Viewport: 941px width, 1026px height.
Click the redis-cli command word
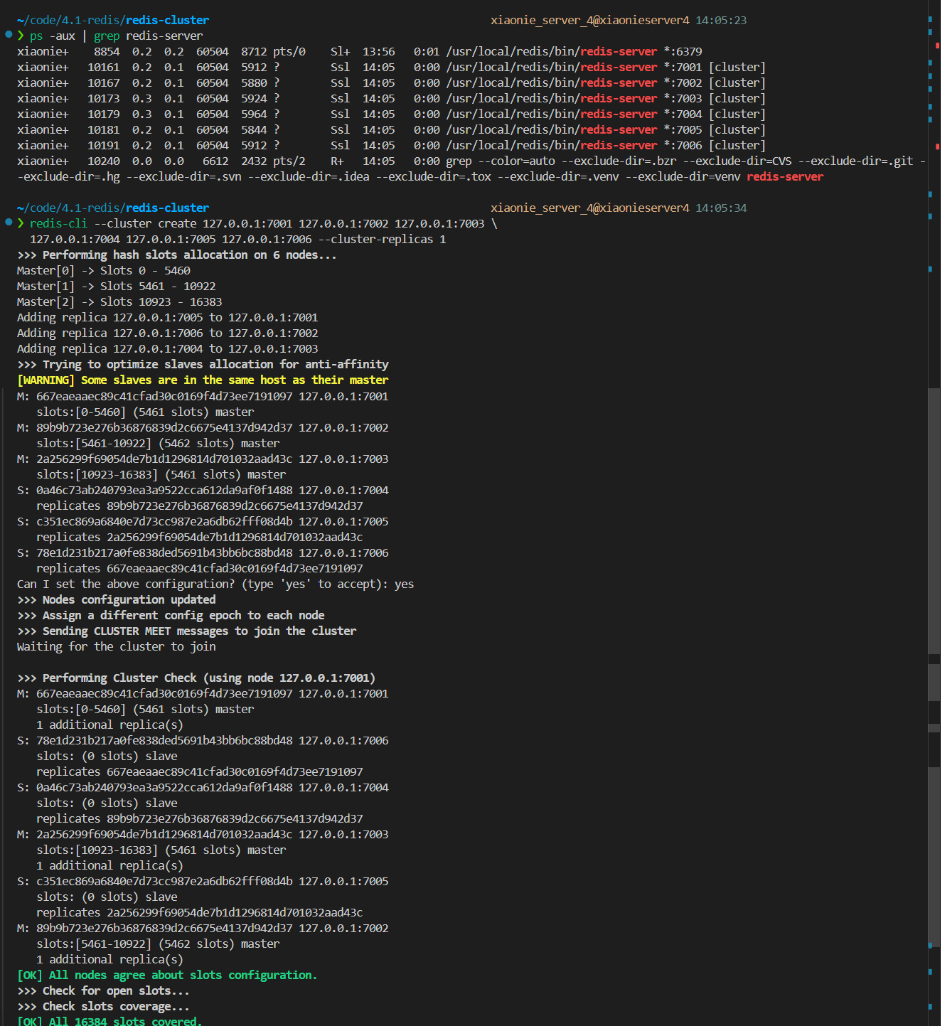pyautogui.click(x=58, y=224)
